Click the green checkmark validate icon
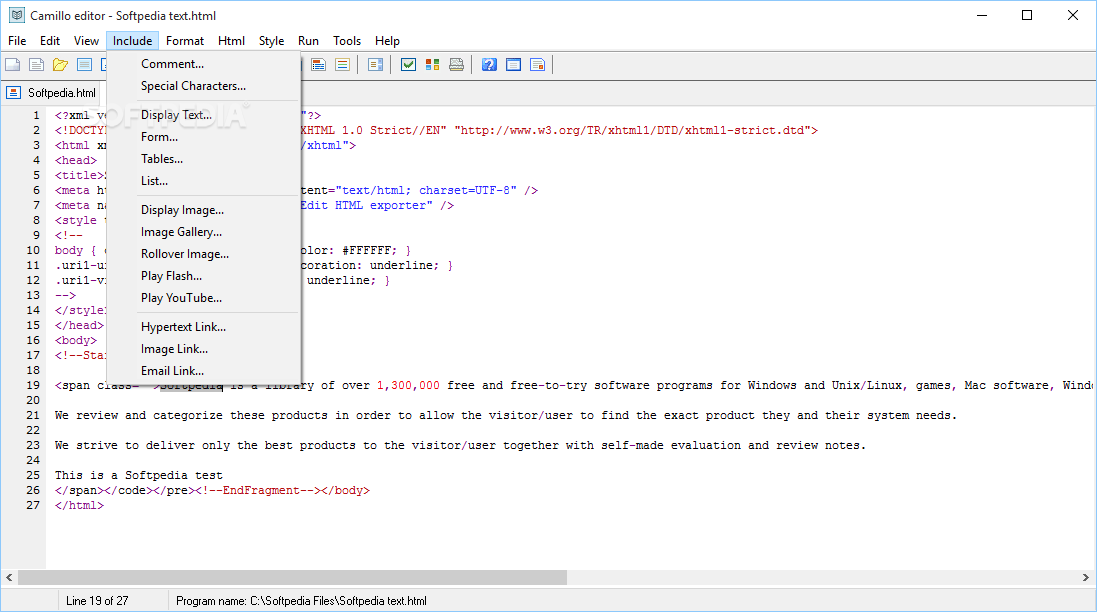Image resolution: width=1097 pixels, height=612 pixels. point(409,65)
